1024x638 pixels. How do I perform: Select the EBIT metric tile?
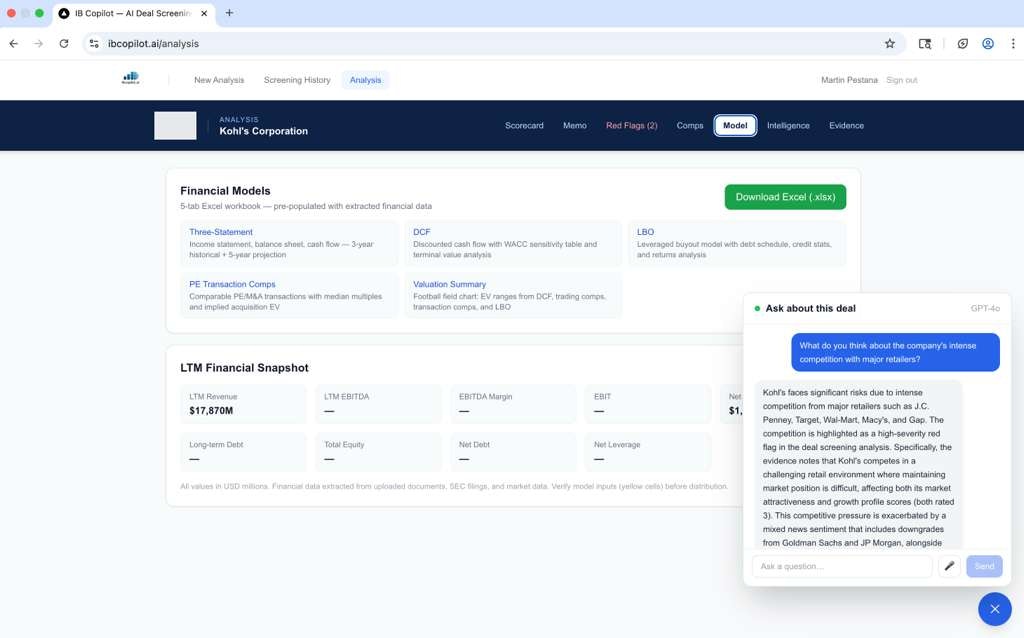pyautogui.click(x=648, y=404)
